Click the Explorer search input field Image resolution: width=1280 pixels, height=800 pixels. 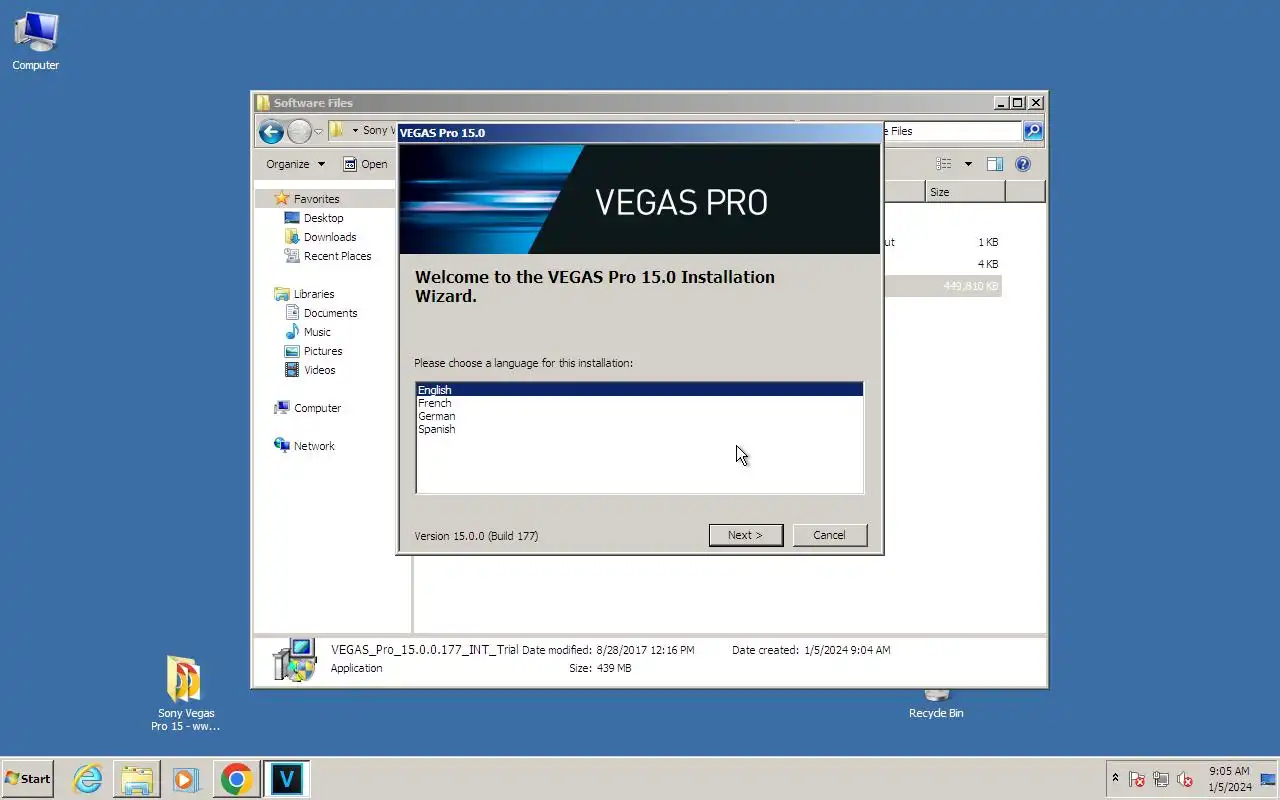(x=952, y=131)
